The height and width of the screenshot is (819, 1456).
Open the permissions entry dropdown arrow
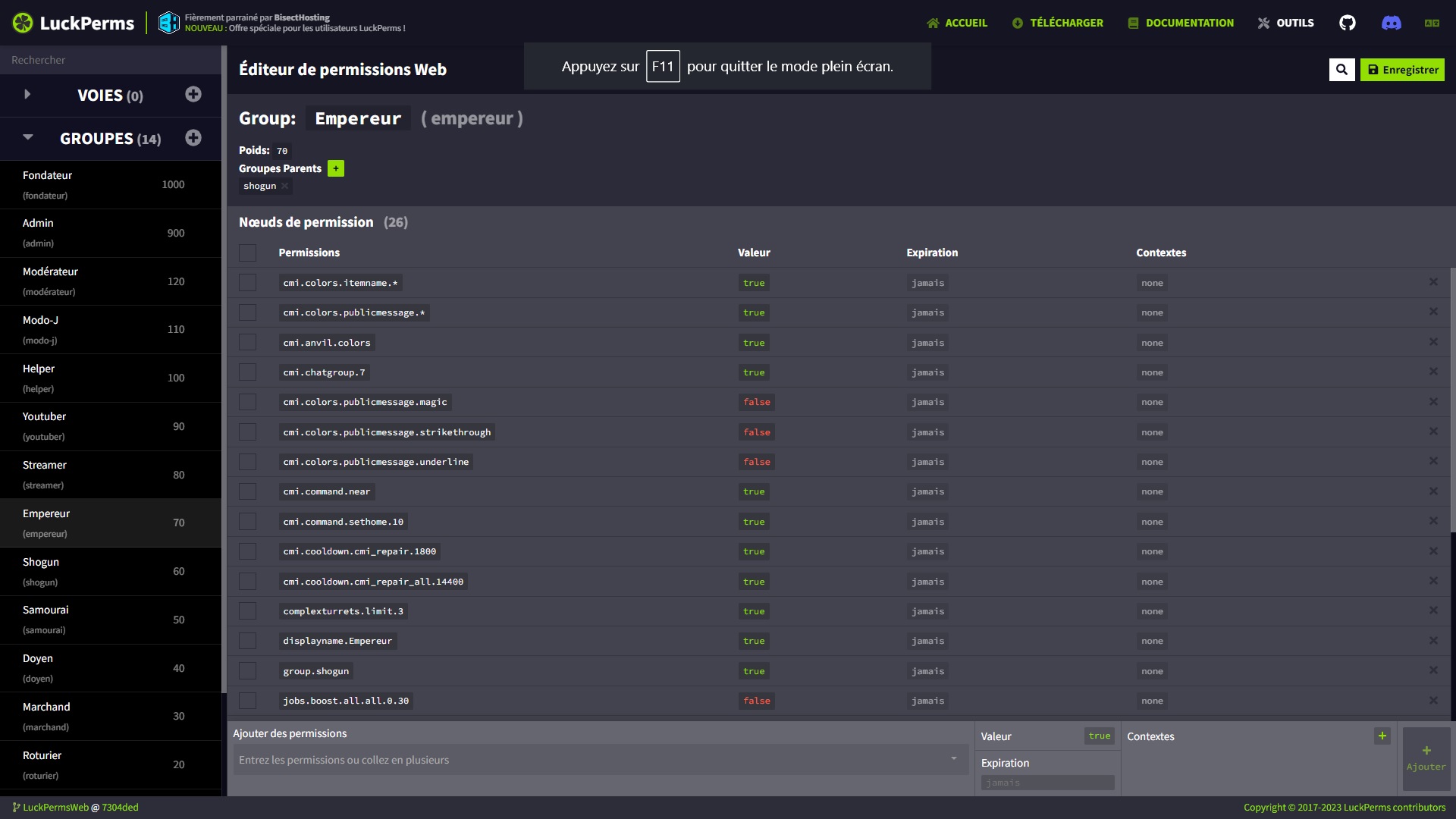[953, 759]
